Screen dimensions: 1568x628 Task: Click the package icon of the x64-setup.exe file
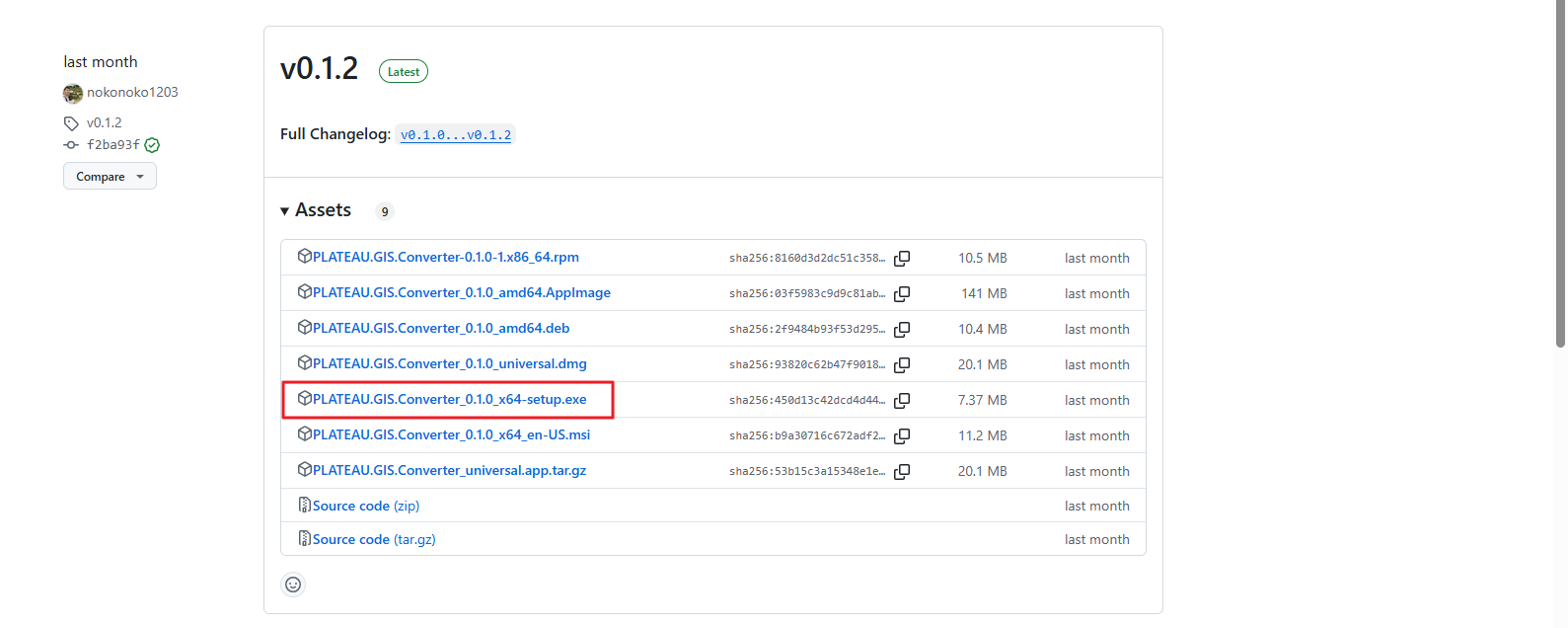(305, 399)
